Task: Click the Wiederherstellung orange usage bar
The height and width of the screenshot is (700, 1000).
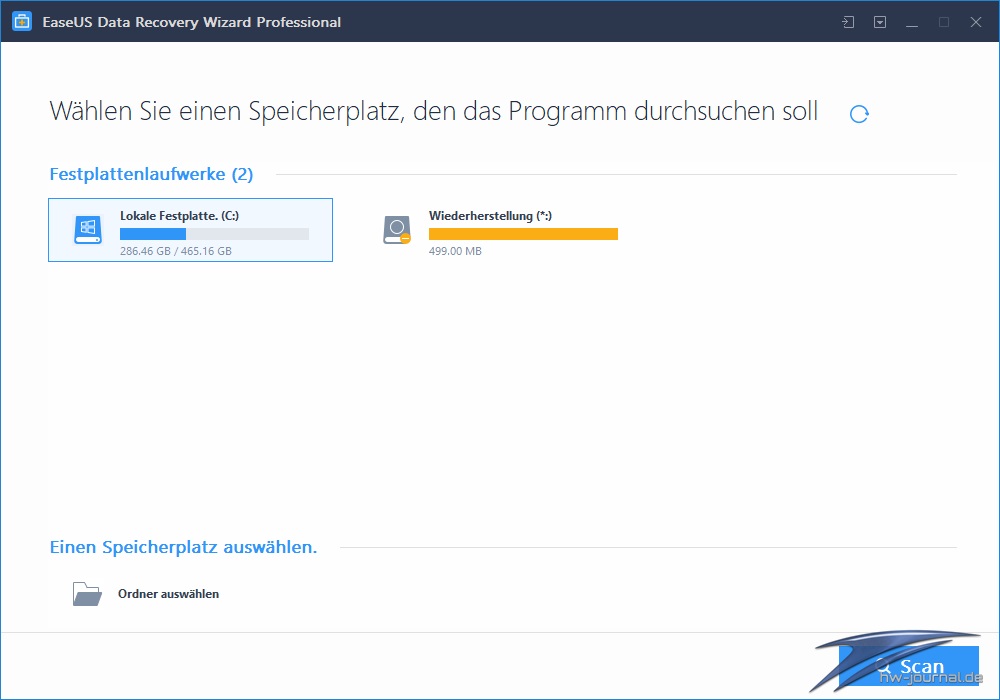Action: (x=523, y=234)
